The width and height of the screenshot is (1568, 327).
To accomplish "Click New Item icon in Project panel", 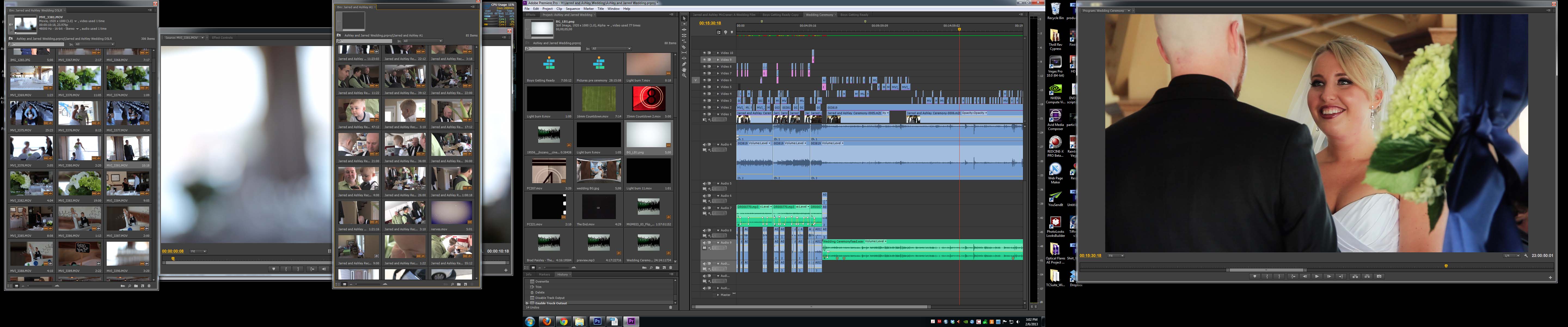I will [664, 268].
